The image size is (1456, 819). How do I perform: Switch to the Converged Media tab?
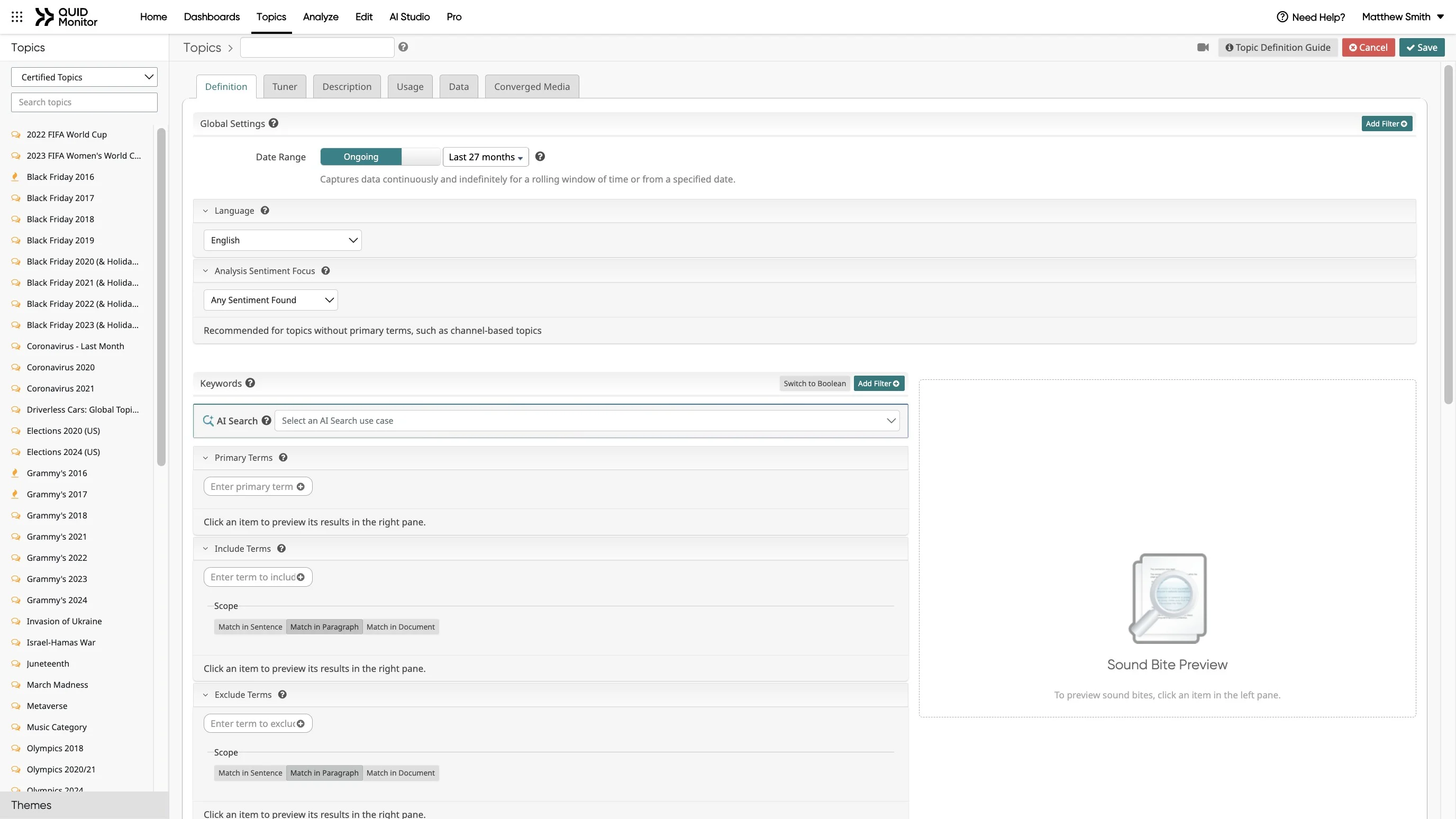click(x=532, y=86)
